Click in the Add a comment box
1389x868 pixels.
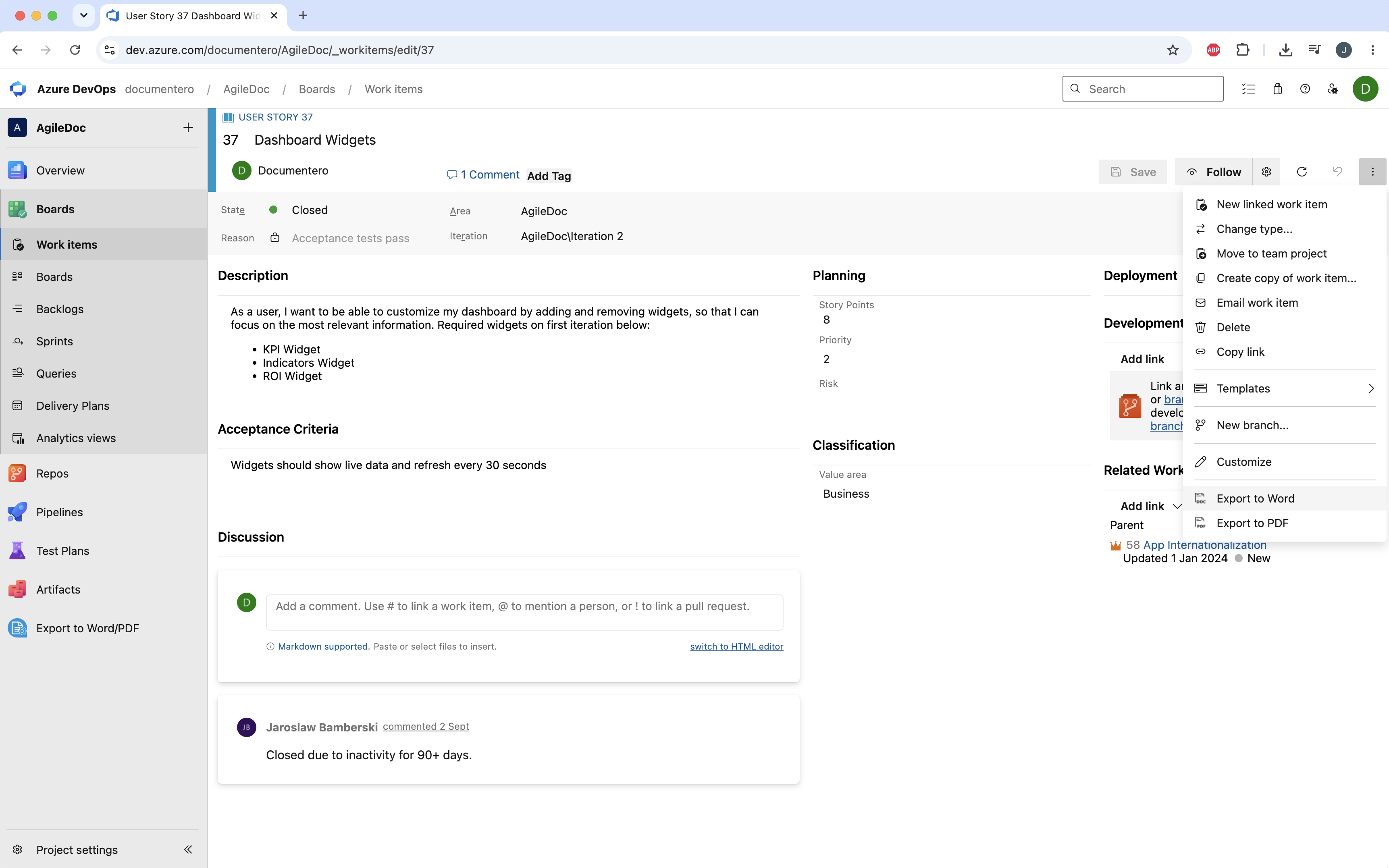pyautogui.click(x=524, y=612)
